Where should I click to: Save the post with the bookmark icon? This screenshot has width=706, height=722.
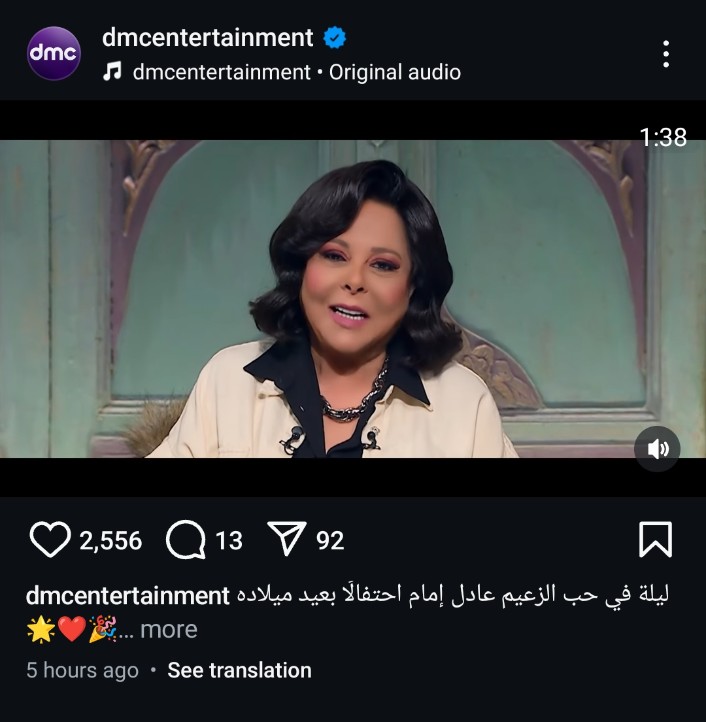[655, 540]
